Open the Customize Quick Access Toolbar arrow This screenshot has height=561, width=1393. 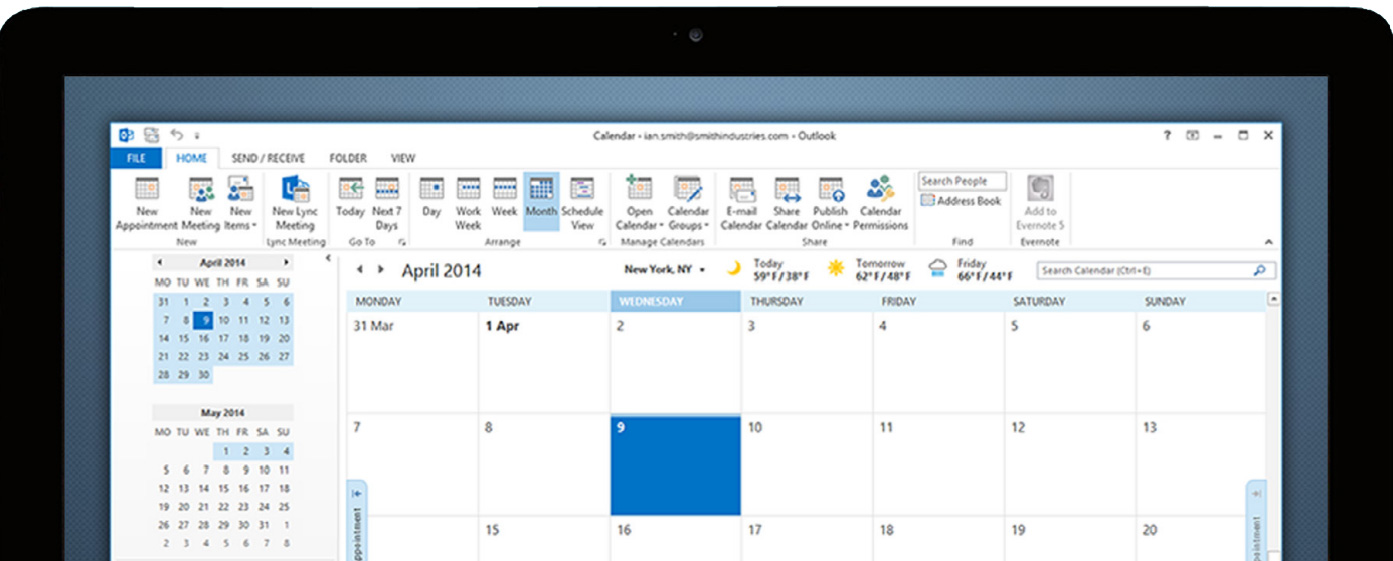tap(197, 135)
